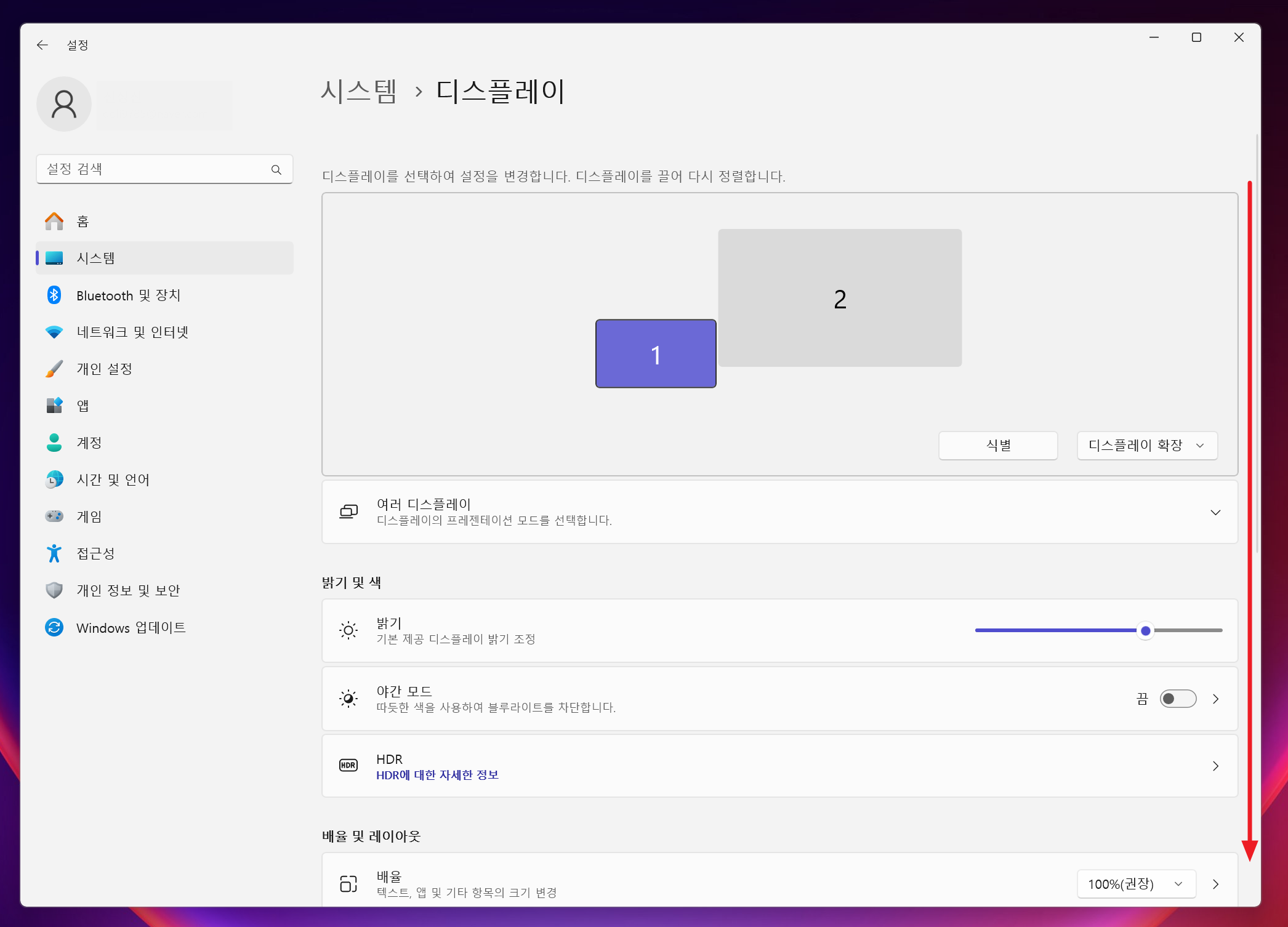Select display 2 in the arrangement
The height and width of the screenshot is (927, 1288).
tap(839, 299)
